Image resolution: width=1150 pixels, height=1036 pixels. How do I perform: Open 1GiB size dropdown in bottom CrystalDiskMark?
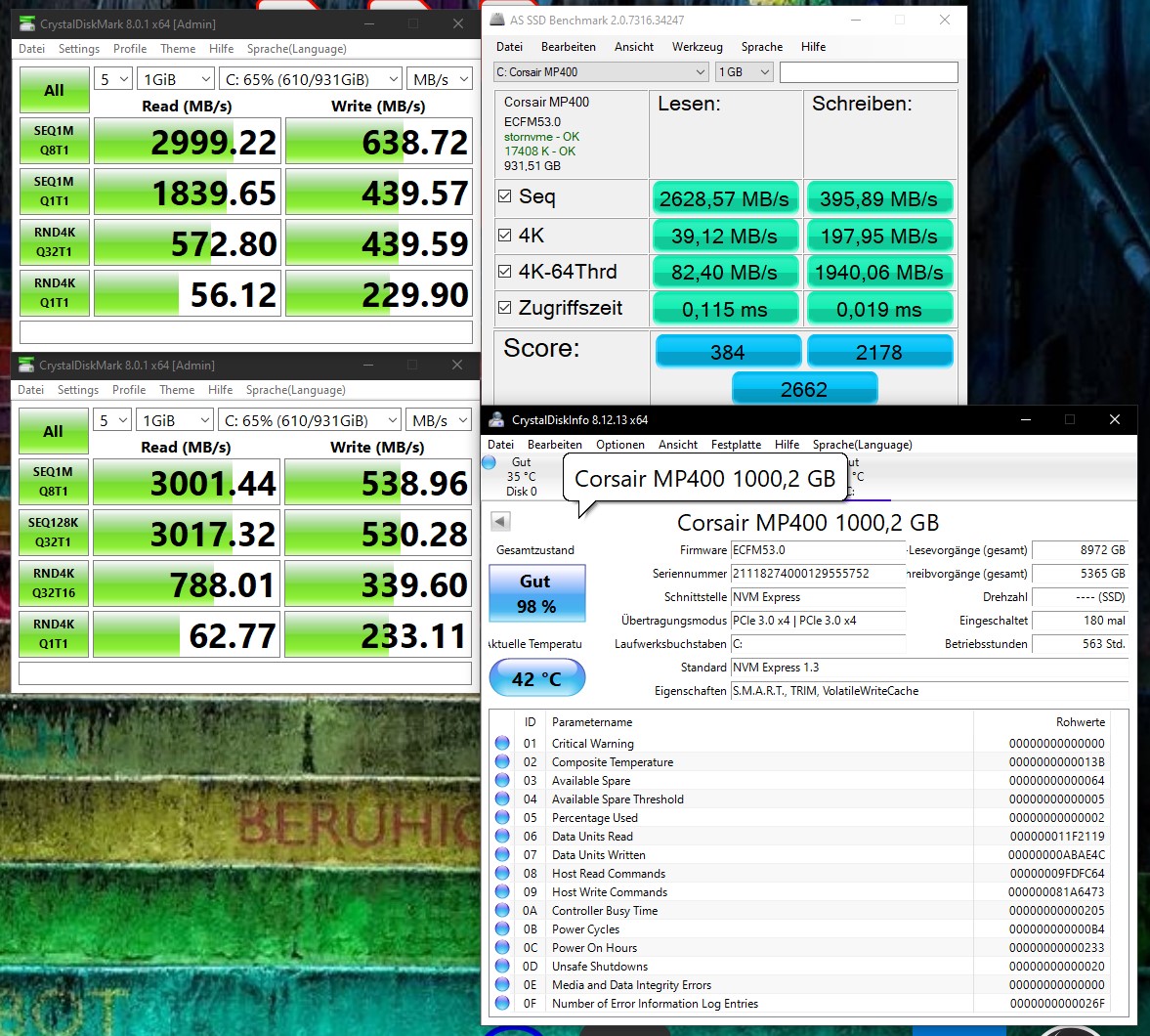pyautogui.click(x=175, y=420)
